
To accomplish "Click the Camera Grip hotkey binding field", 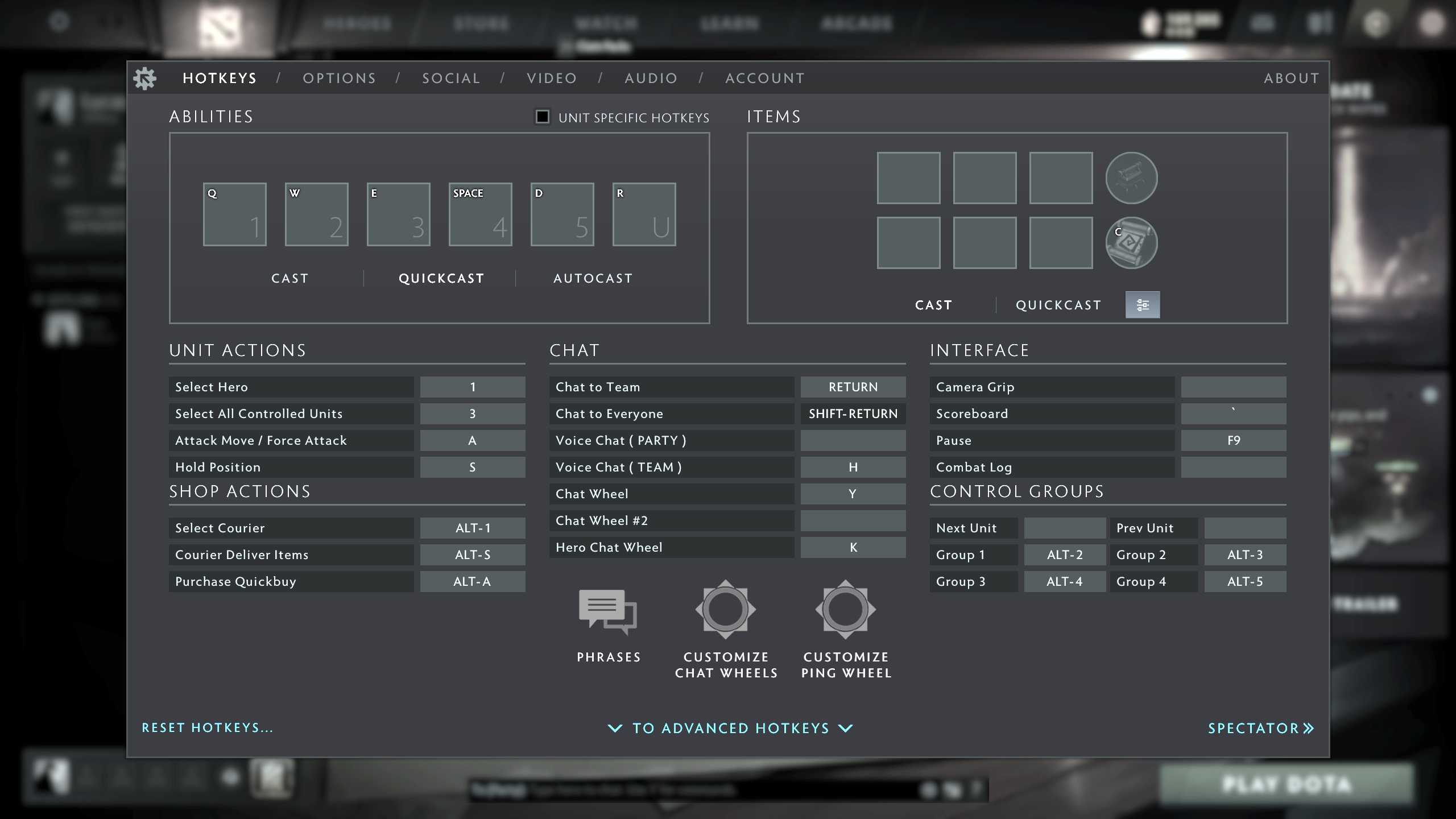I will 1234,387.
